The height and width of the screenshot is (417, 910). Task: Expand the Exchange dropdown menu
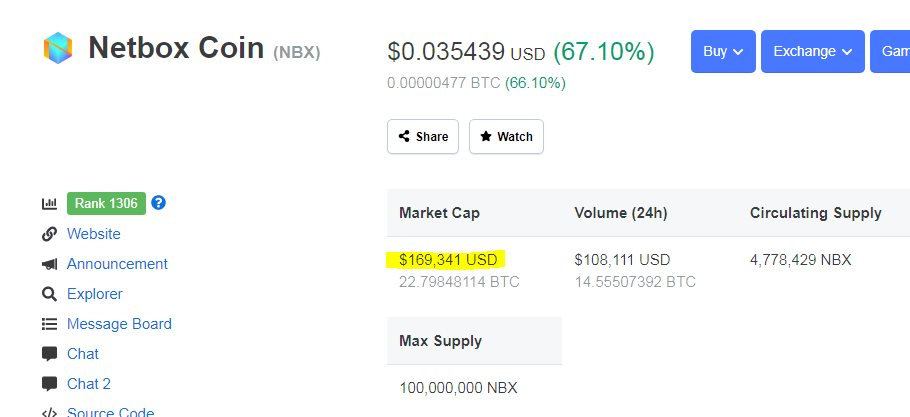coord(812,51)
